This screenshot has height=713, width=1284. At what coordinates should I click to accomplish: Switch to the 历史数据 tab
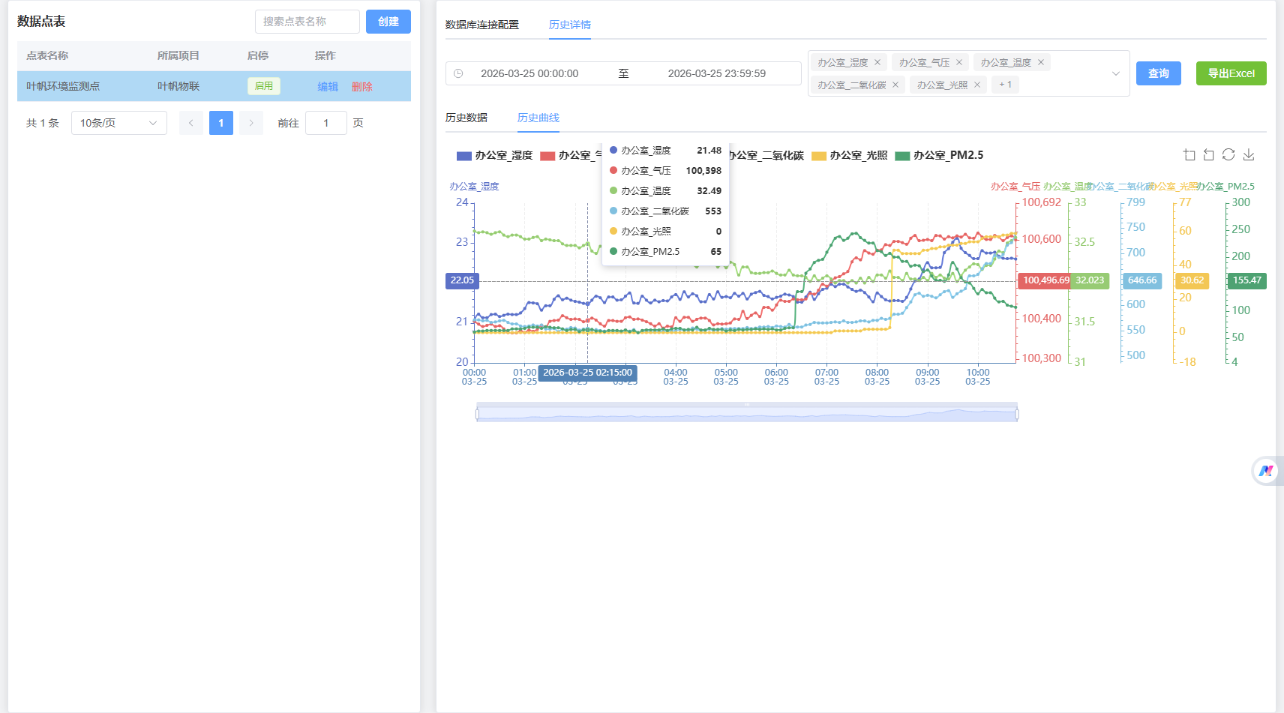466,117
